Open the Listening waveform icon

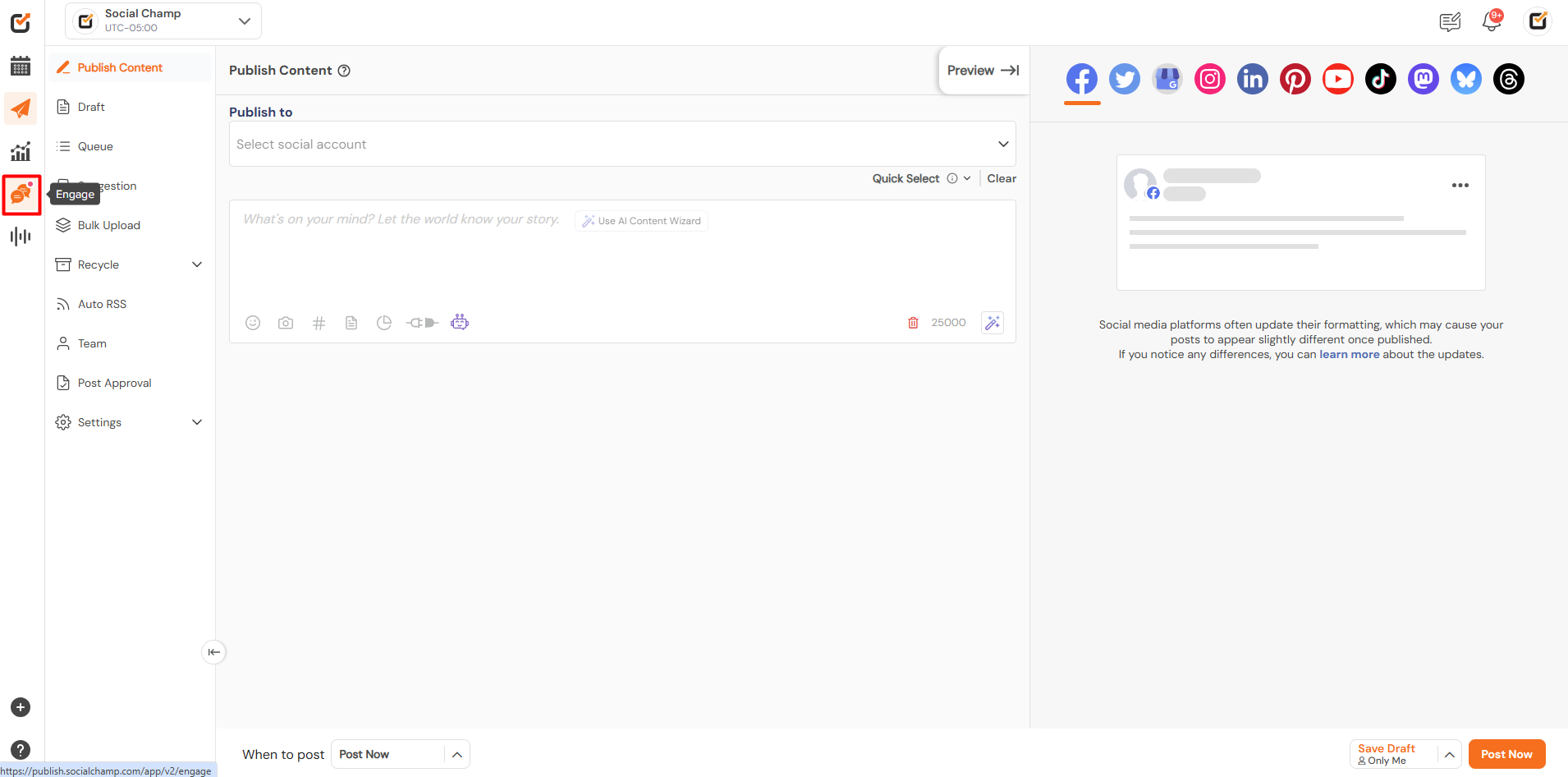(21, 237)
